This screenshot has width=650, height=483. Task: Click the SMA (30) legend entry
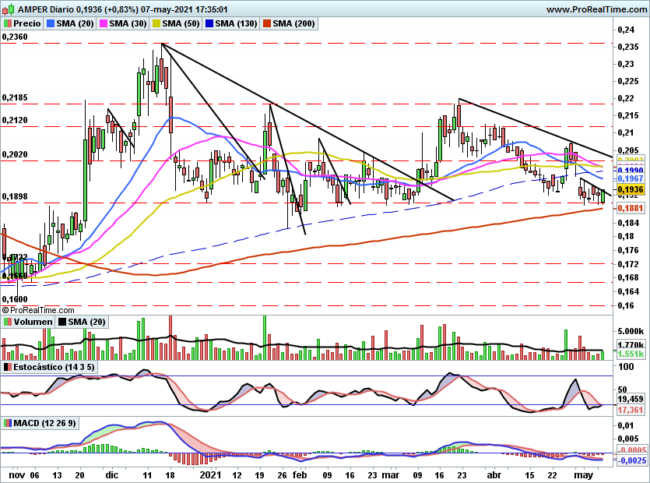point(128,23)
